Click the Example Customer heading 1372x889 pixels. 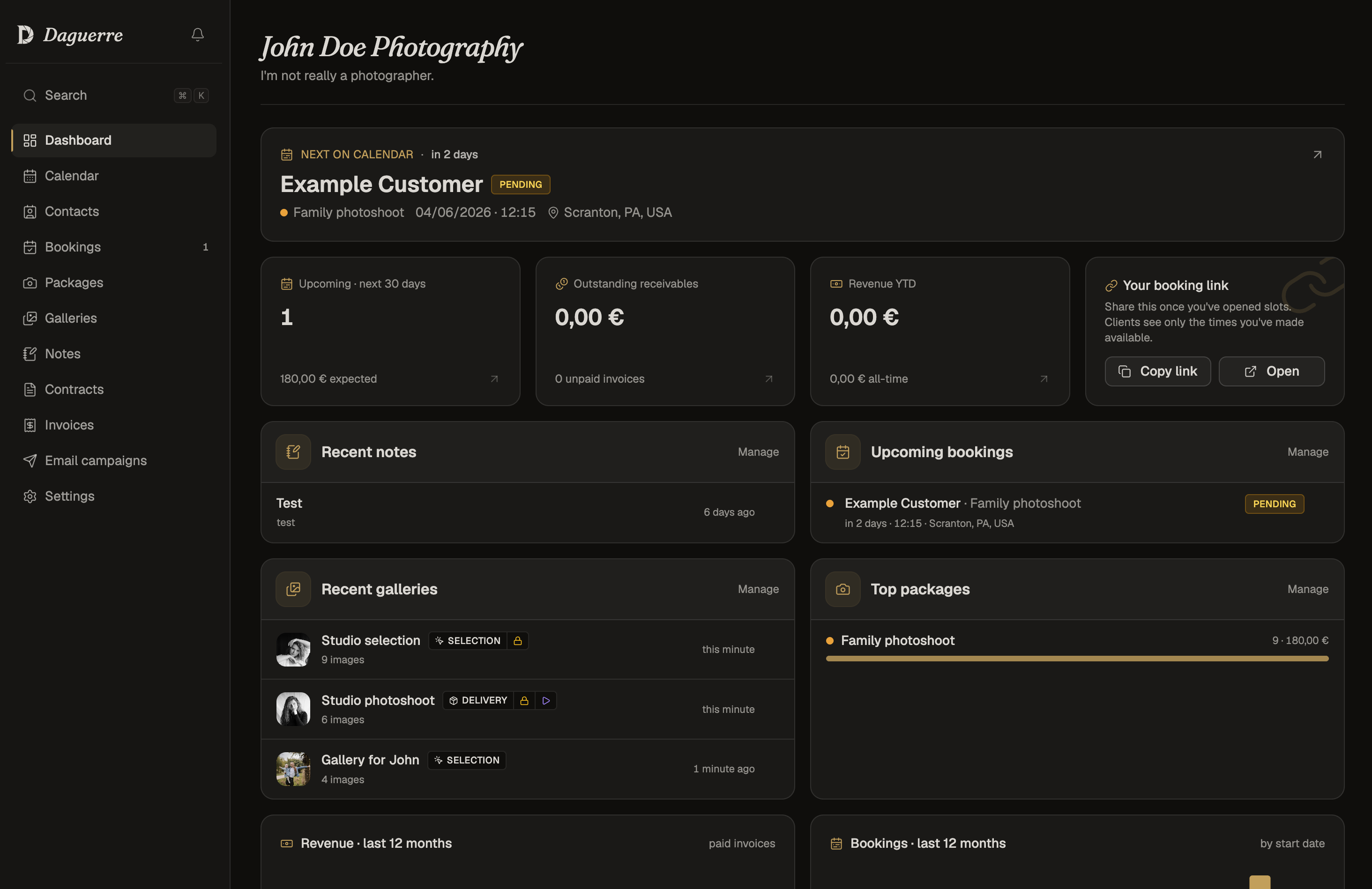381,185
